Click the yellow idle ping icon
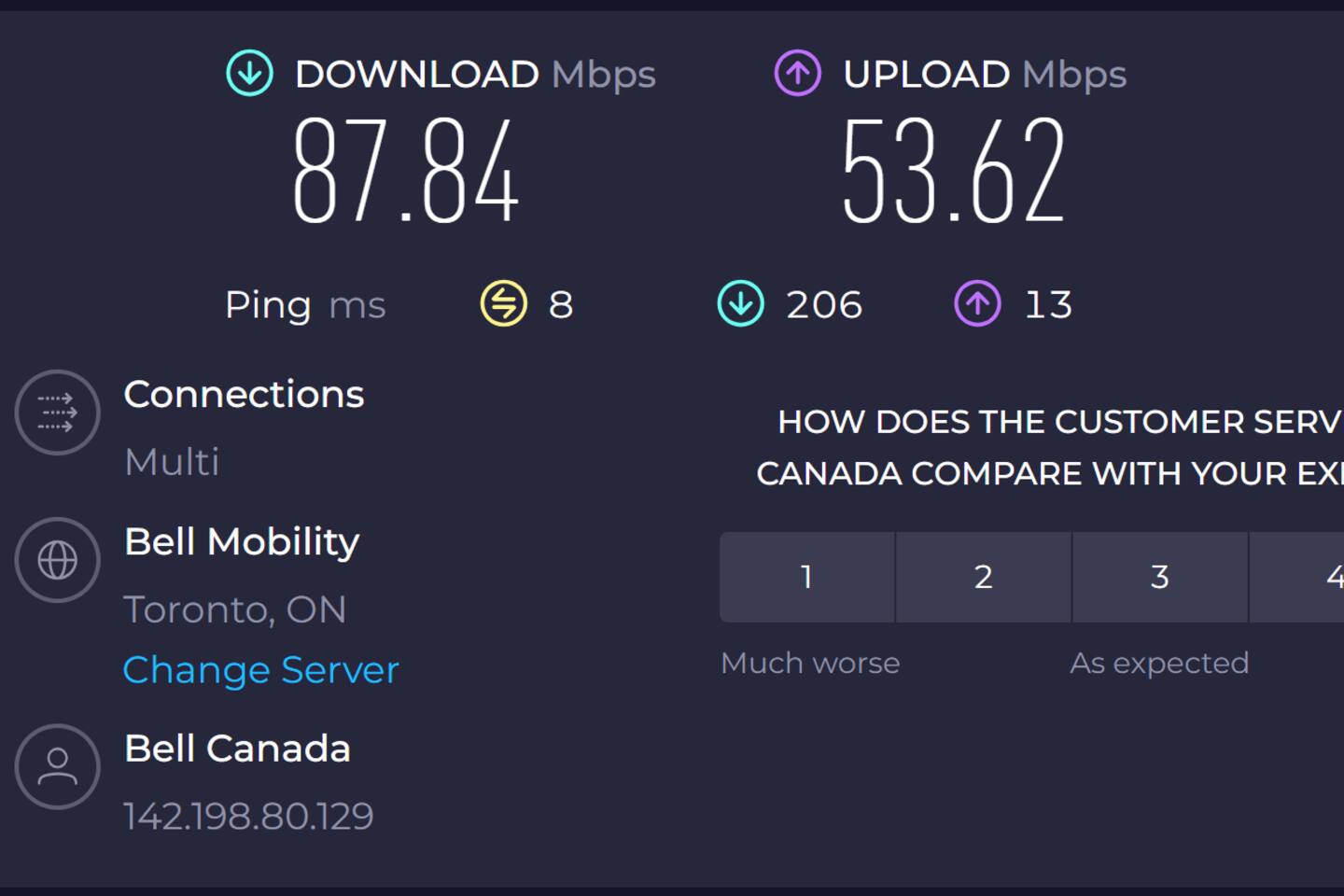Image resolution: width=1344 pixels, height=896 pixels. pos(504,303)
